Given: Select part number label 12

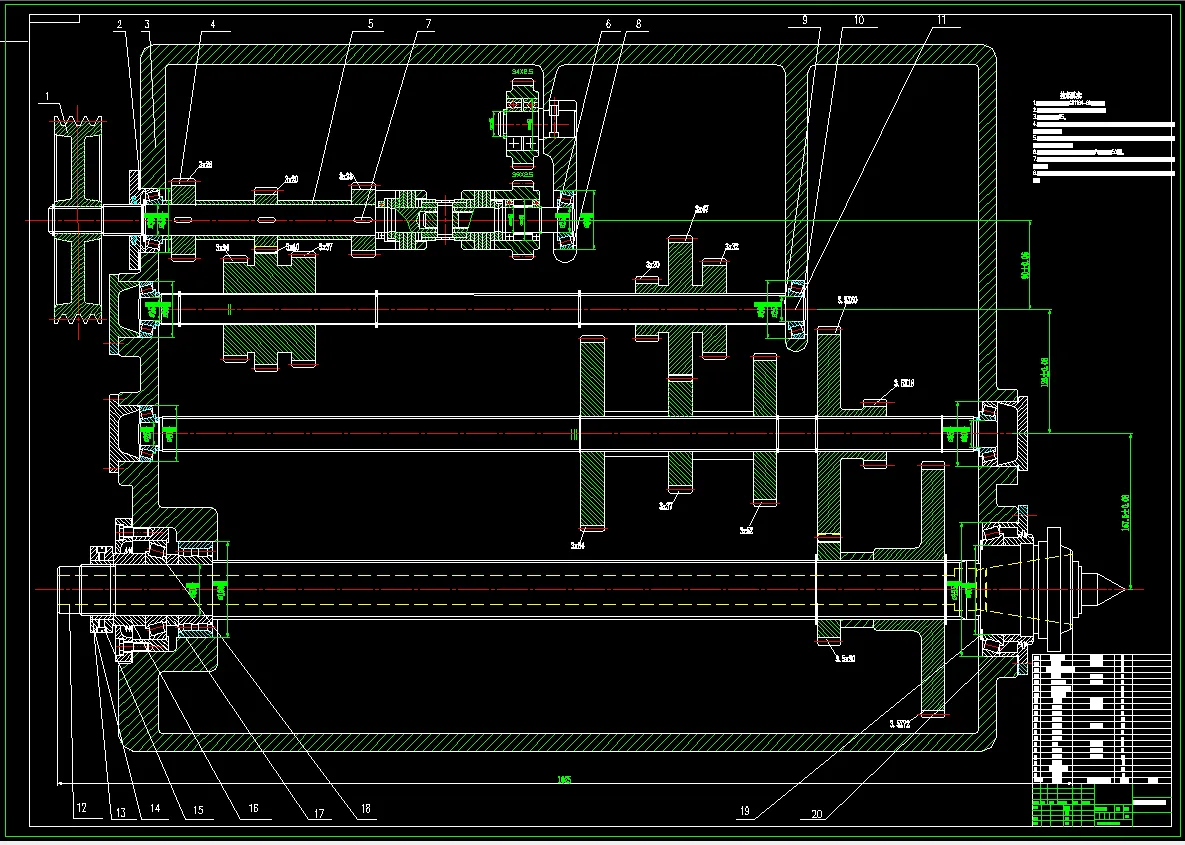Looking at the screenshot, I should [x=80, y=807].
